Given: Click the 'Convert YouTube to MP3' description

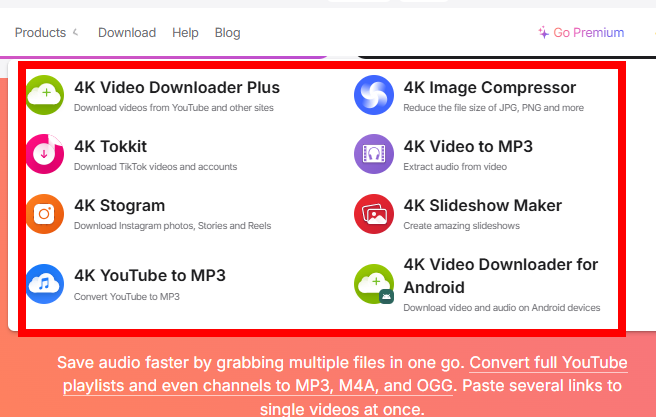Looking at the screenshot, I should click(x=127, y=296).
